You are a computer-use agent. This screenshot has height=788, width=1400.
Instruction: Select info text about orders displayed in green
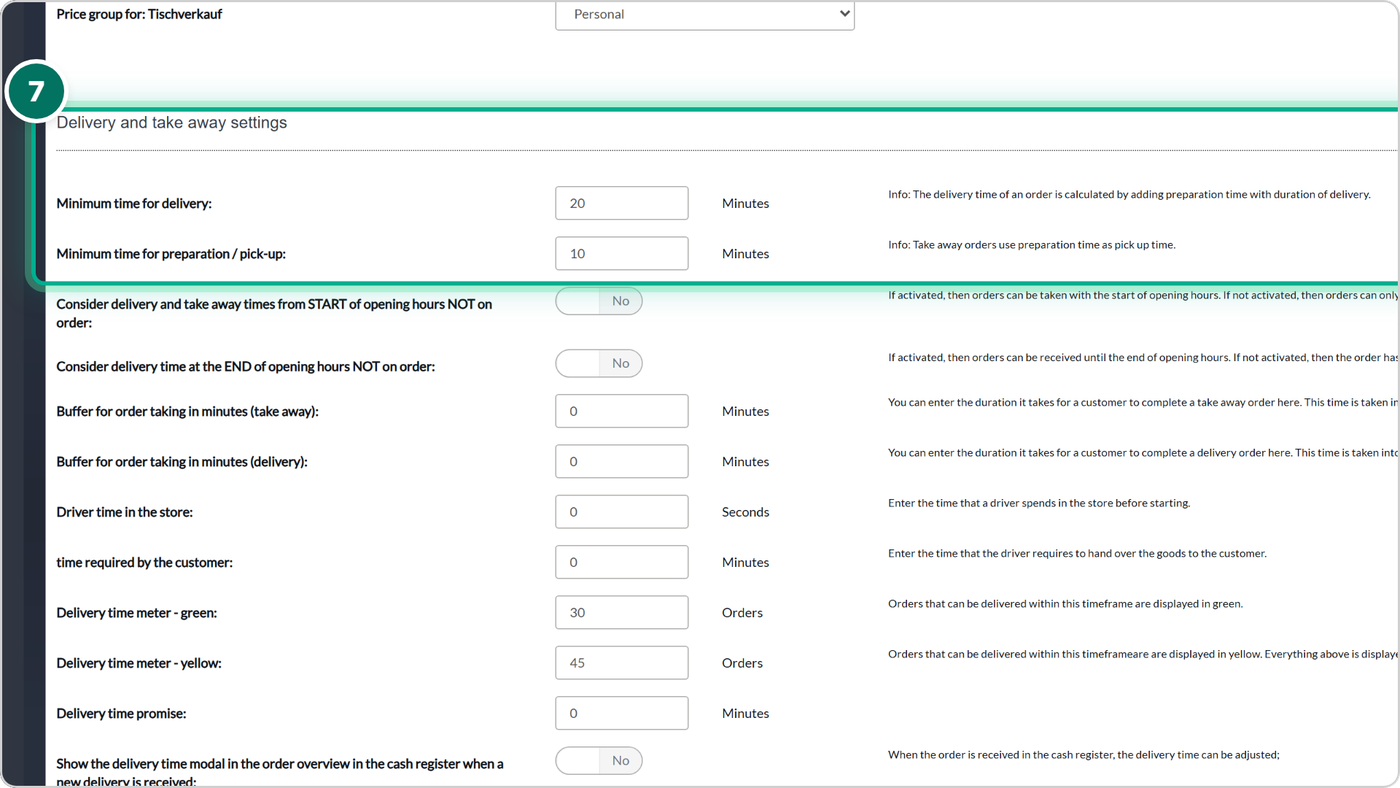click(1066, 604)
